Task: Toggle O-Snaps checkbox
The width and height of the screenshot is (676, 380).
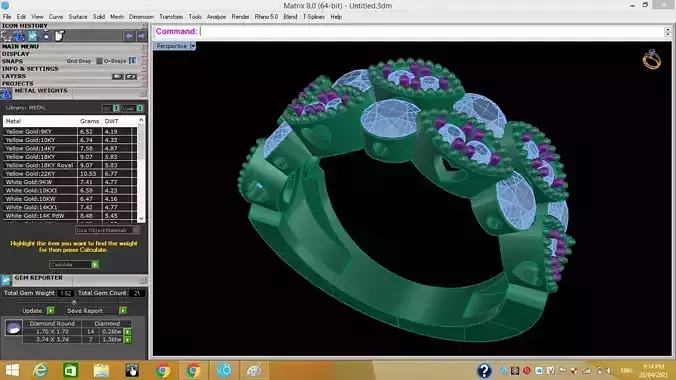Action: [x=132, y=61]
